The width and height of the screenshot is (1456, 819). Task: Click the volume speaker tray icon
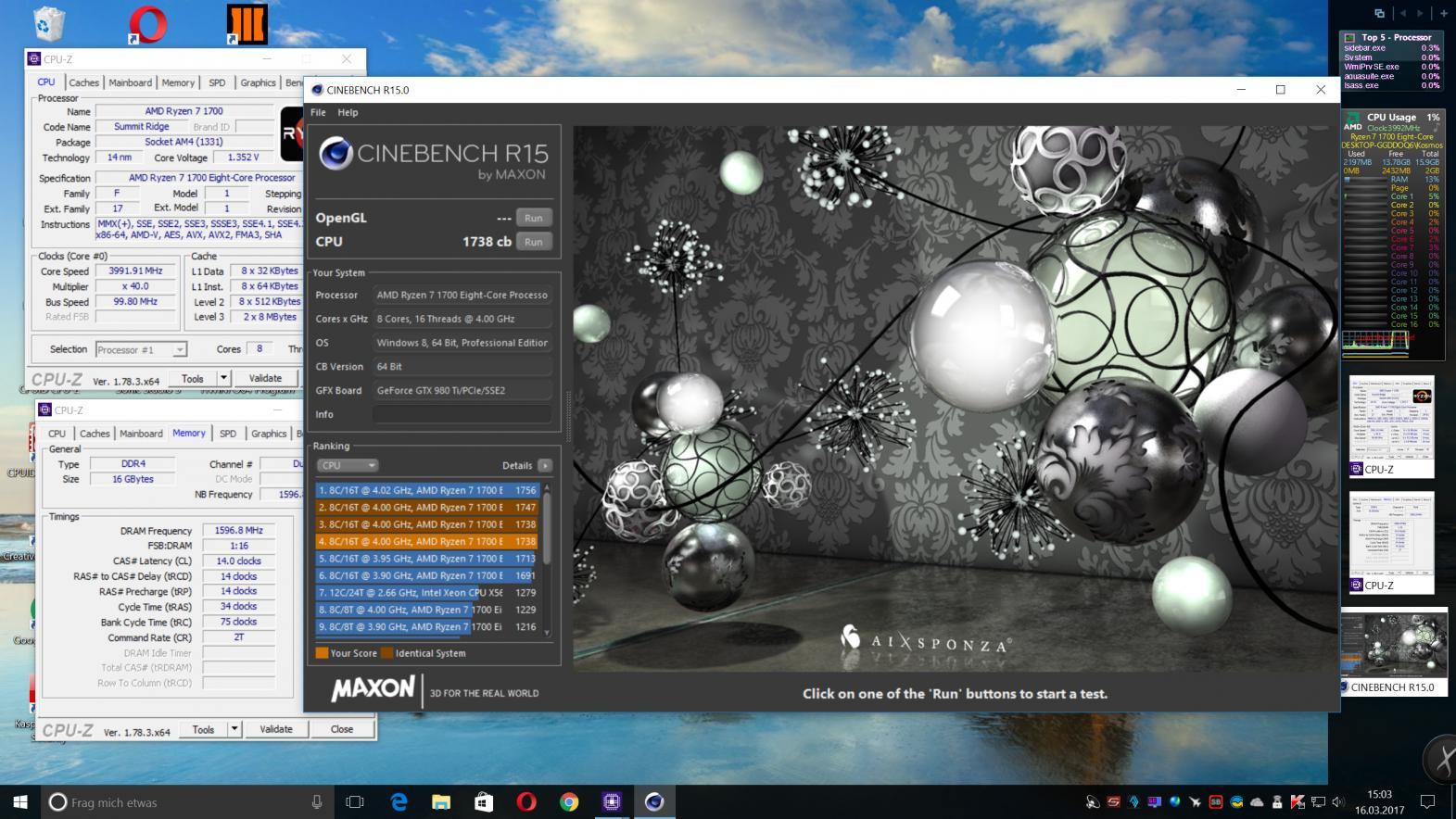click(1337, 802)
